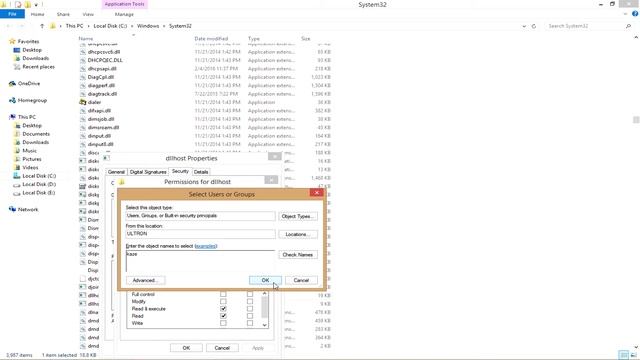Open the examples link for object names
This screenshot has width=640, height=360.
(206, 246)
